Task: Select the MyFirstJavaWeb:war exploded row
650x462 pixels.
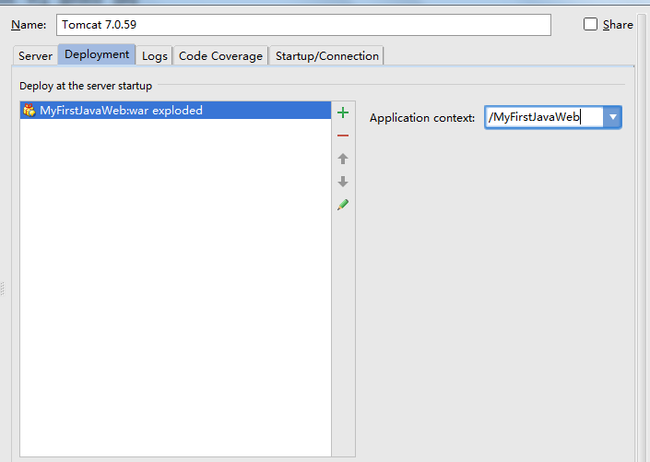Action: pos(175,110)
